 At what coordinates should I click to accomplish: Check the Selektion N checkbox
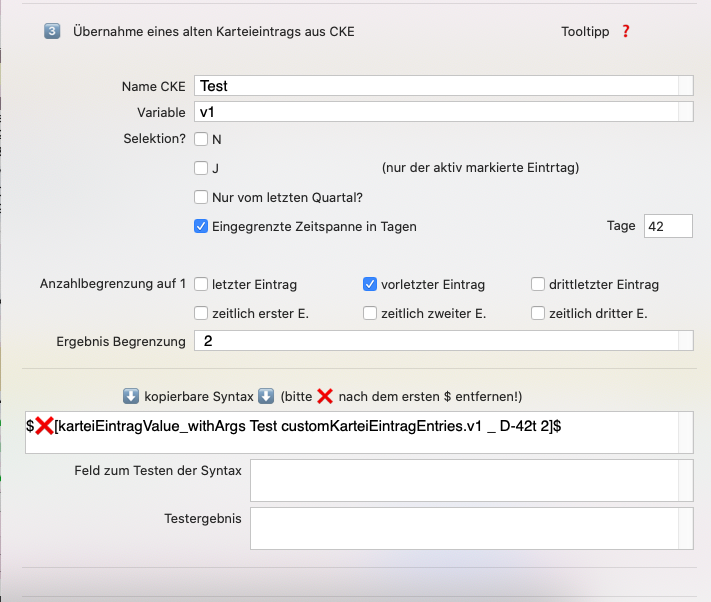coord(201,139)
